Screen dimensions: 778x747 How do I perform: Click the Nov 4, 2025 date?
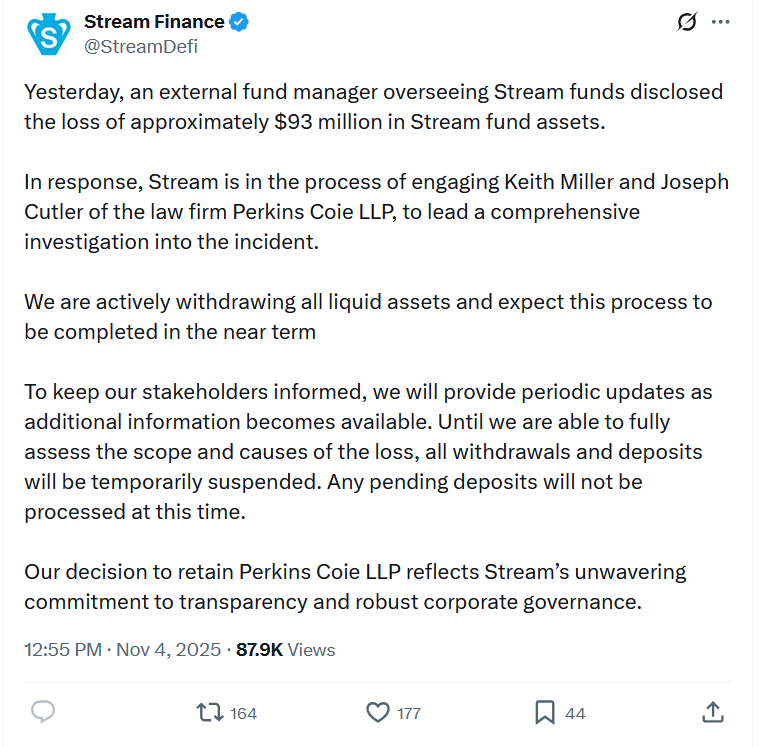click(x=168, y=650)
